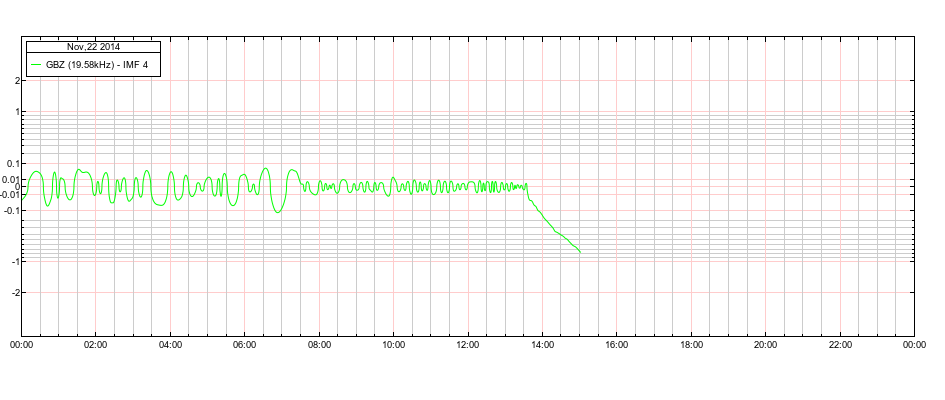Click the end of the green curve near 15:00
The width and height of the screenshot is (945, 400).
[x=580, y=252]
